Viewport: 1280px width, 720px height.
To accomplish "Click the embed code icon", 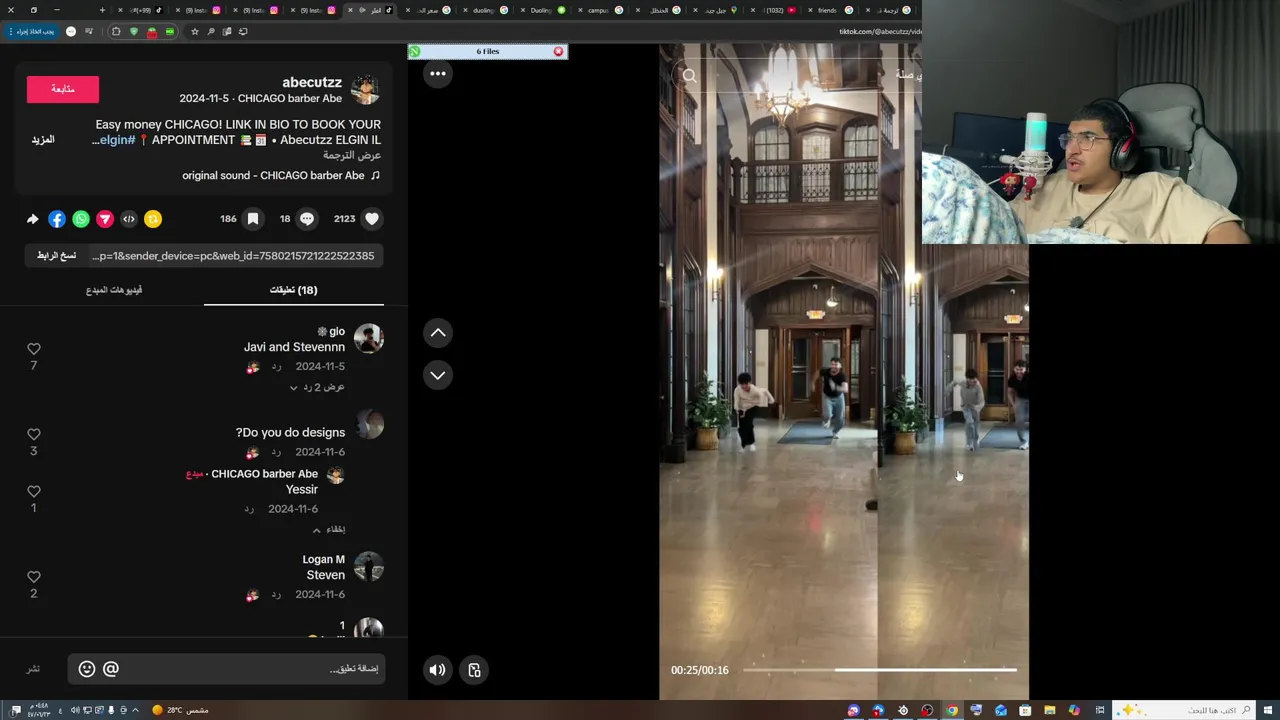I will pos(129,218).
